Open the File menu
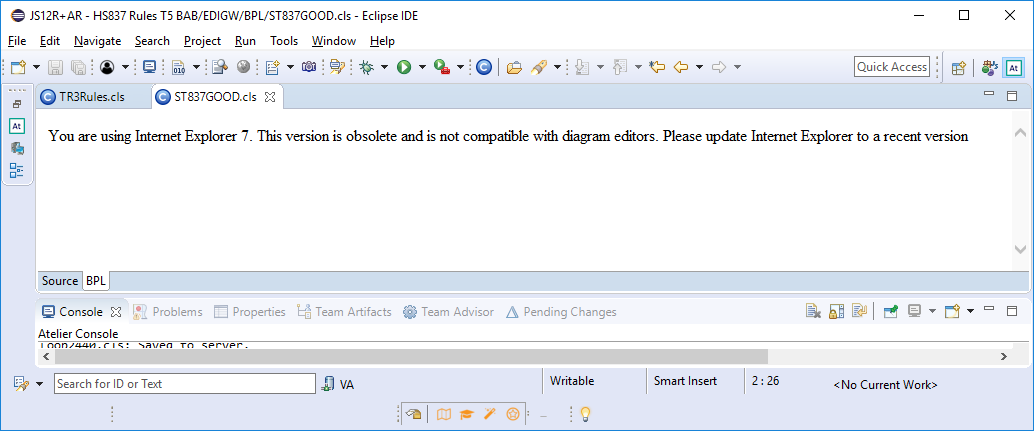Screen dimensions: 1034x431 click(17, 41)
